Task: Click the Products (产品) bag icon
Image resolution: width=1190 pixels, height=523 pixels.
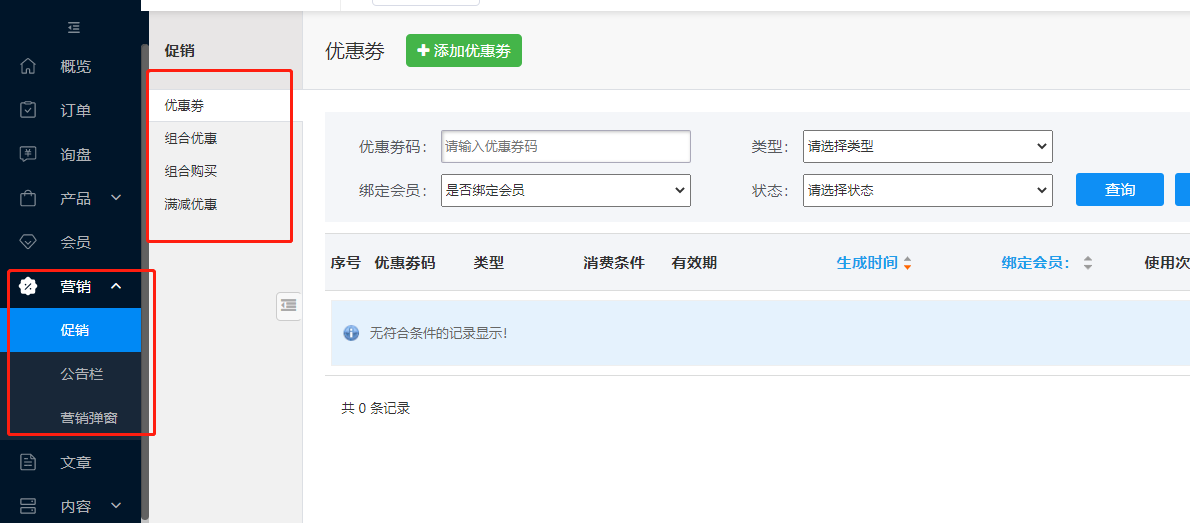Action: [x=28, y=198]
